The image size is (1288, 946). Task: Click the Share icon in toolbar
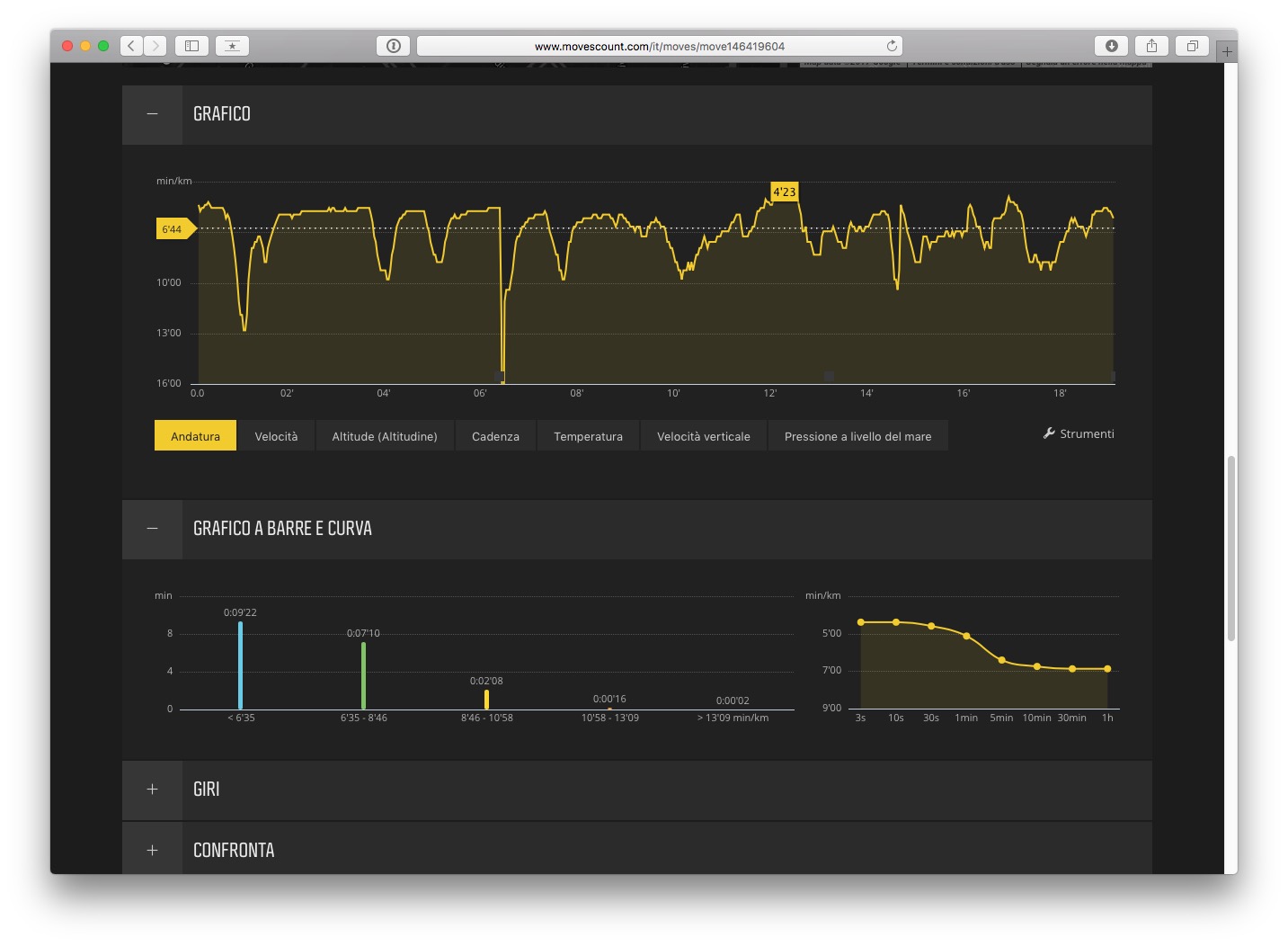tap(1151, 46)
